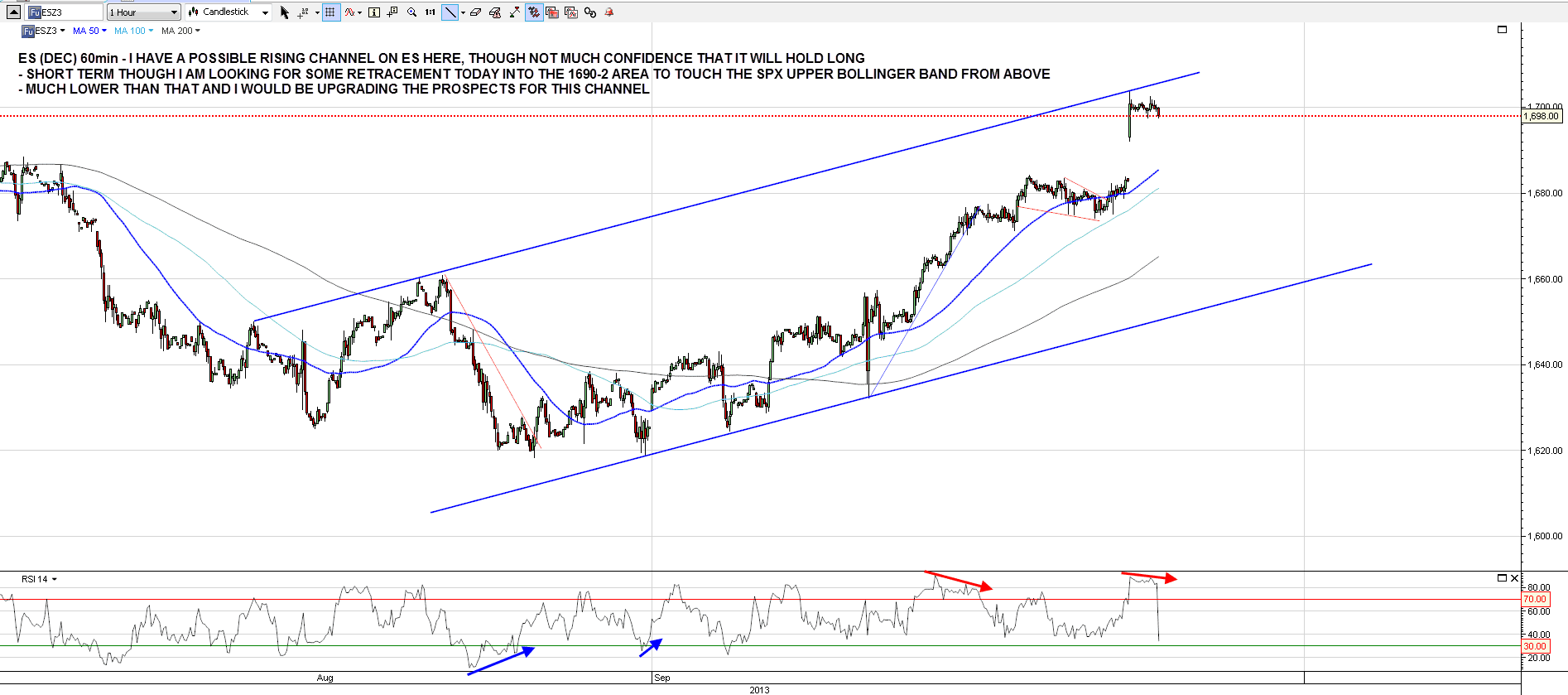Open the info box icon
This screenshot has height=695, width=1568.
(x=374, y=12)
